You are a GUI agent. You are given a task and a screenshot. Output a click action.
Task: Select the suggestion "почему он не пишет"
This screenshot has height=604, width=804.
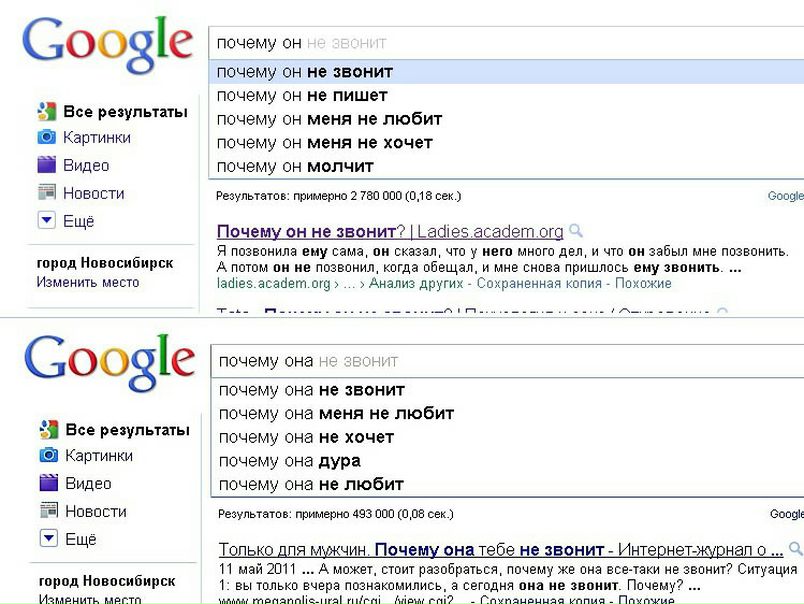(x=302, y=95)
